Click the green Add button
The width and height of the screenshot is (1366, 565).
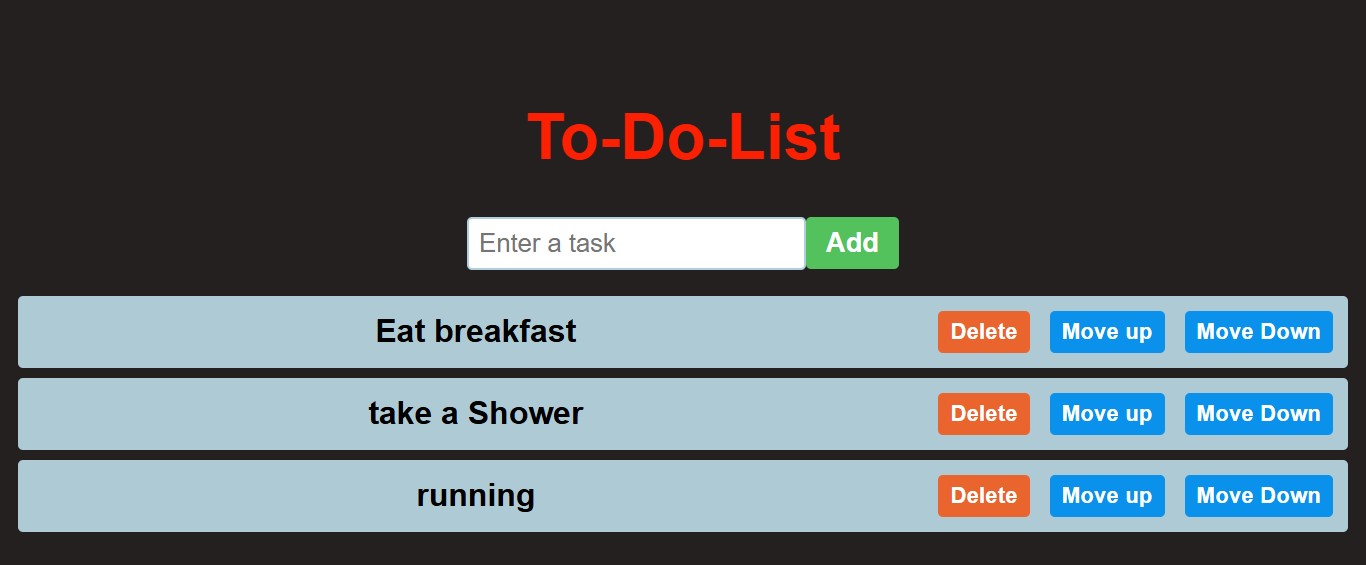[x=852, y=243]
